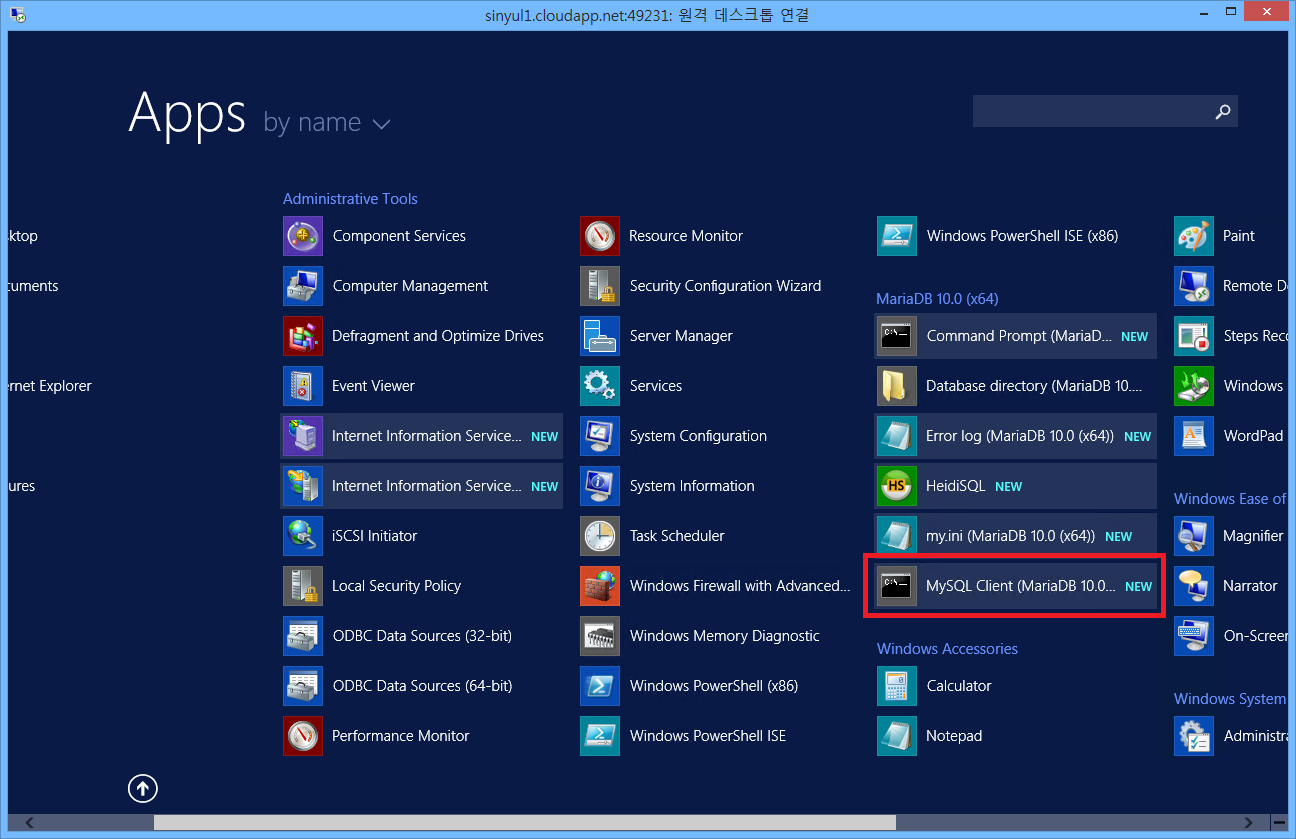The height and width of the screenshot is (839, 1296).
Task: Select the Windows Accessories group header
Action: pyautogui.click(x=947, y=649)
